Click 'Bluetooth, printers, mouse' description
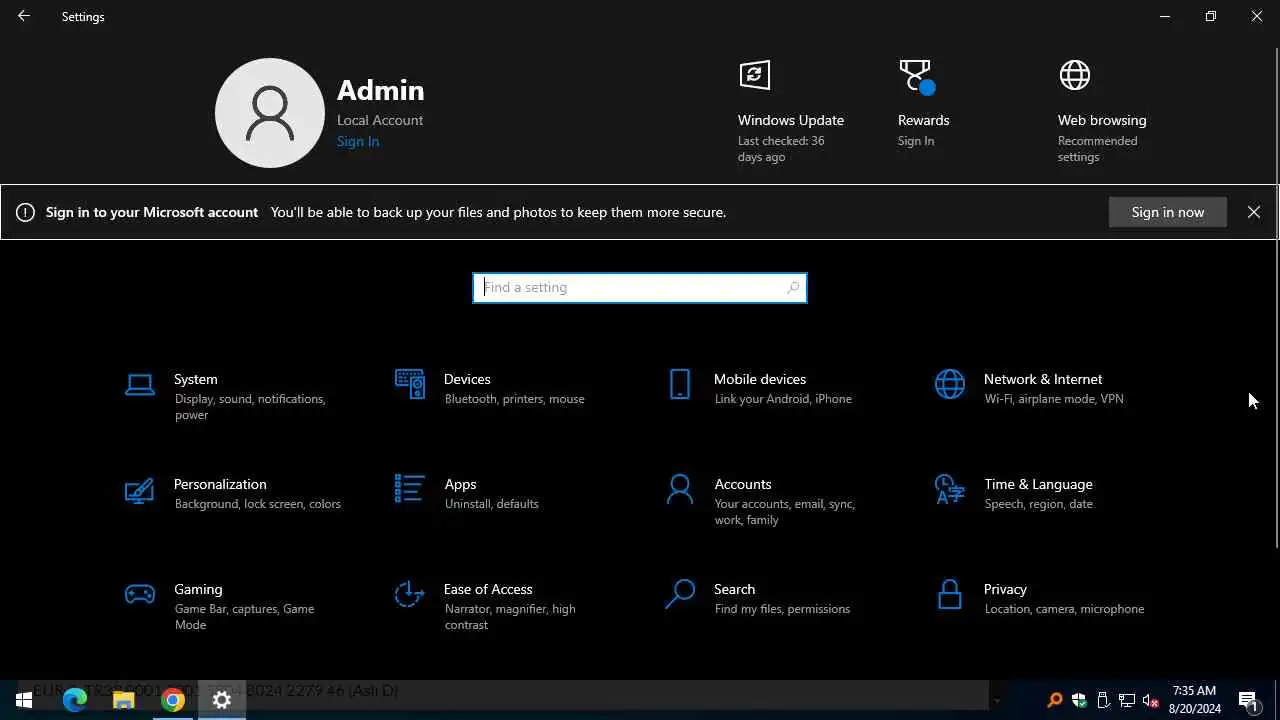The image size is (1280, 720). (514, 399)
